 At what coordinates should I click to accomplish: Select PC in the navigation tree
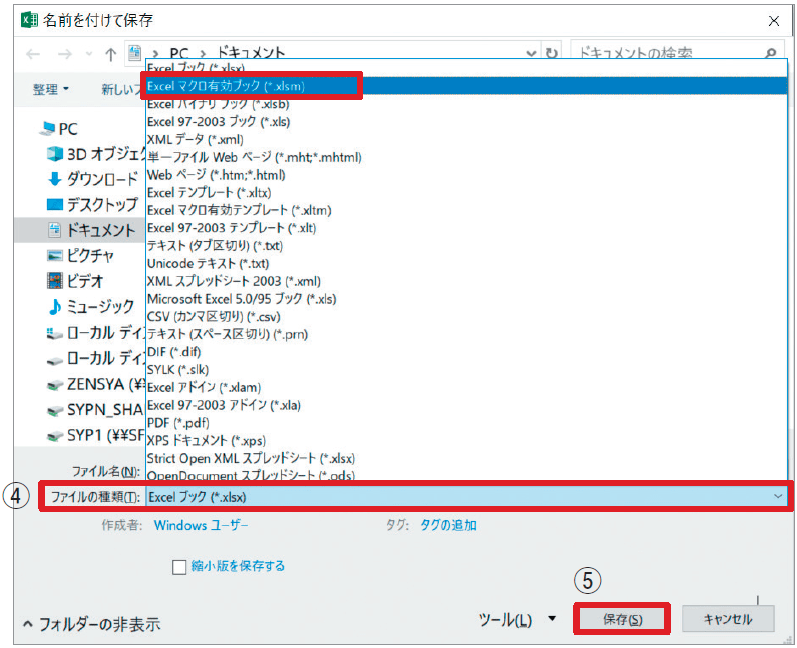coord(68,129)
